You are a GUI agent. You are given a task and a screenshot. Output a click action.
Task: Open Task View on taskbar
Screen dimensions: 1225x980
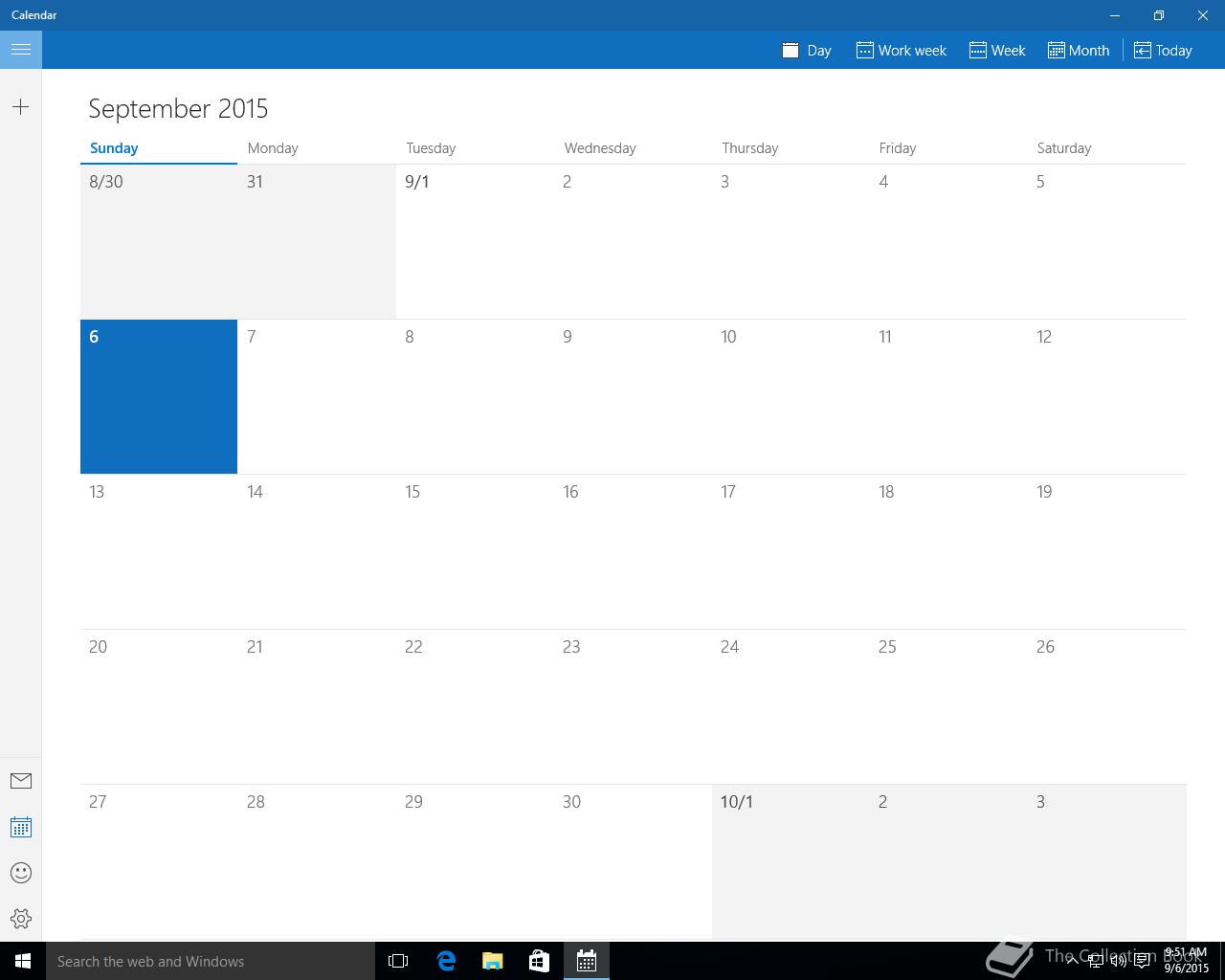click(398, 961)
